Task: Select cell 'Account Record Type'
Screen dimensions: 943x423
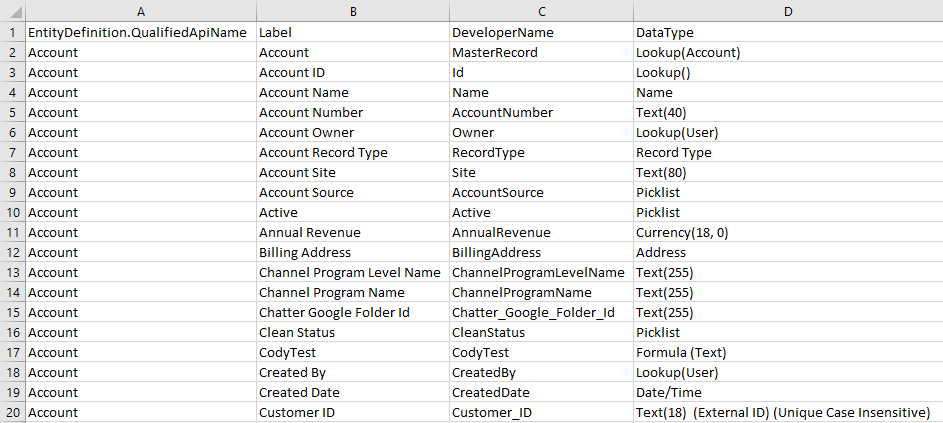Action: pos(353,152)
